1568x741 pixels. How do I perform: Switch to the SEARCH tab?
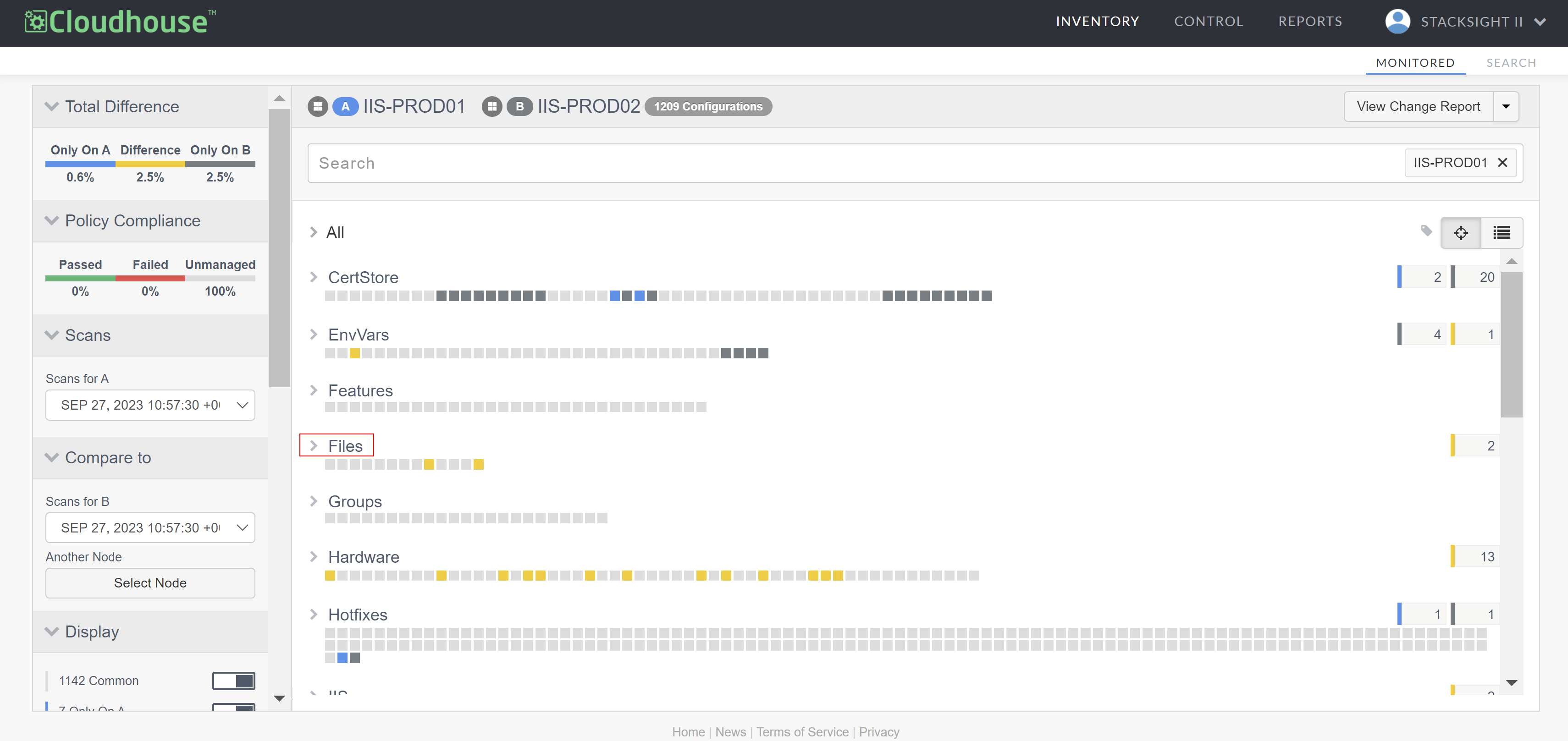click(1511, 63)
